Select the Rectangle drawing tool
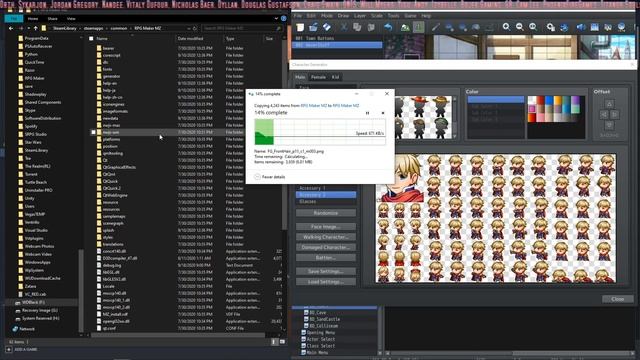The height and width of the screenshot is (360, 640). click(x=449, y=27)
